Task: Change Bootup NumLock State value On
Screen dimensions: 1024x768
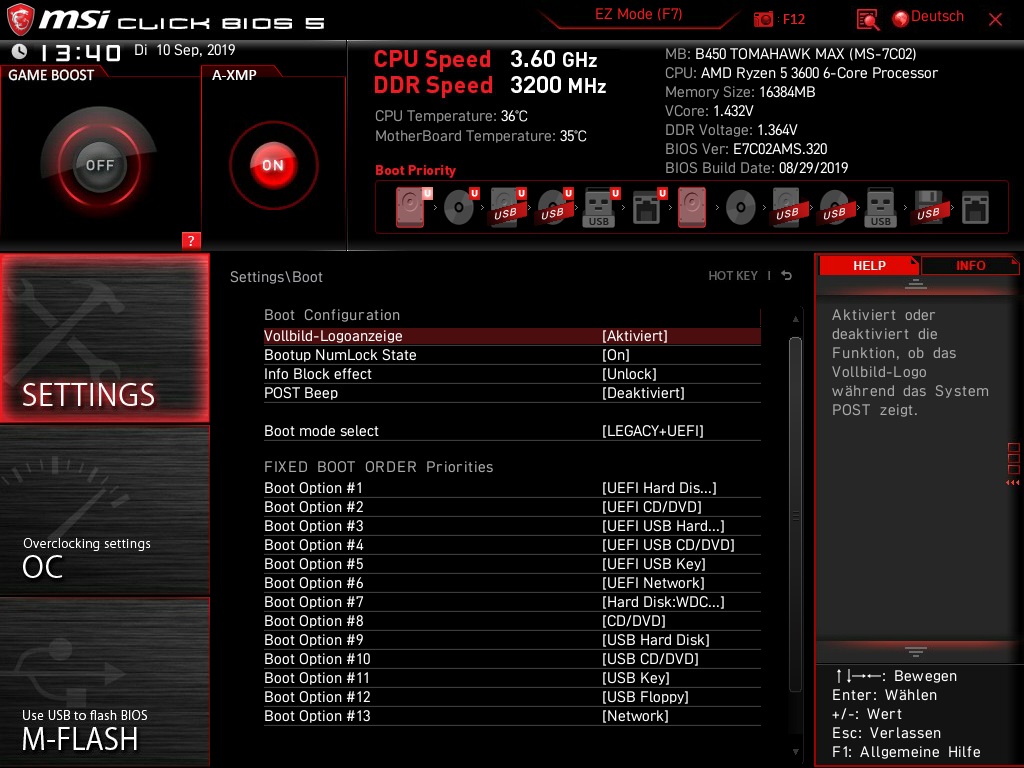Action: [x=615, y=355]
